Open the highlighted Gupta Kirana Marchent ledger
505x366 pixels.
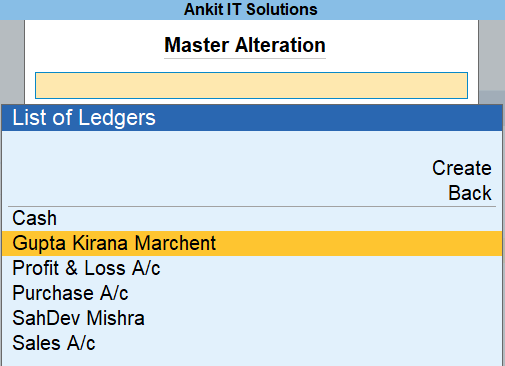point(252,243)
